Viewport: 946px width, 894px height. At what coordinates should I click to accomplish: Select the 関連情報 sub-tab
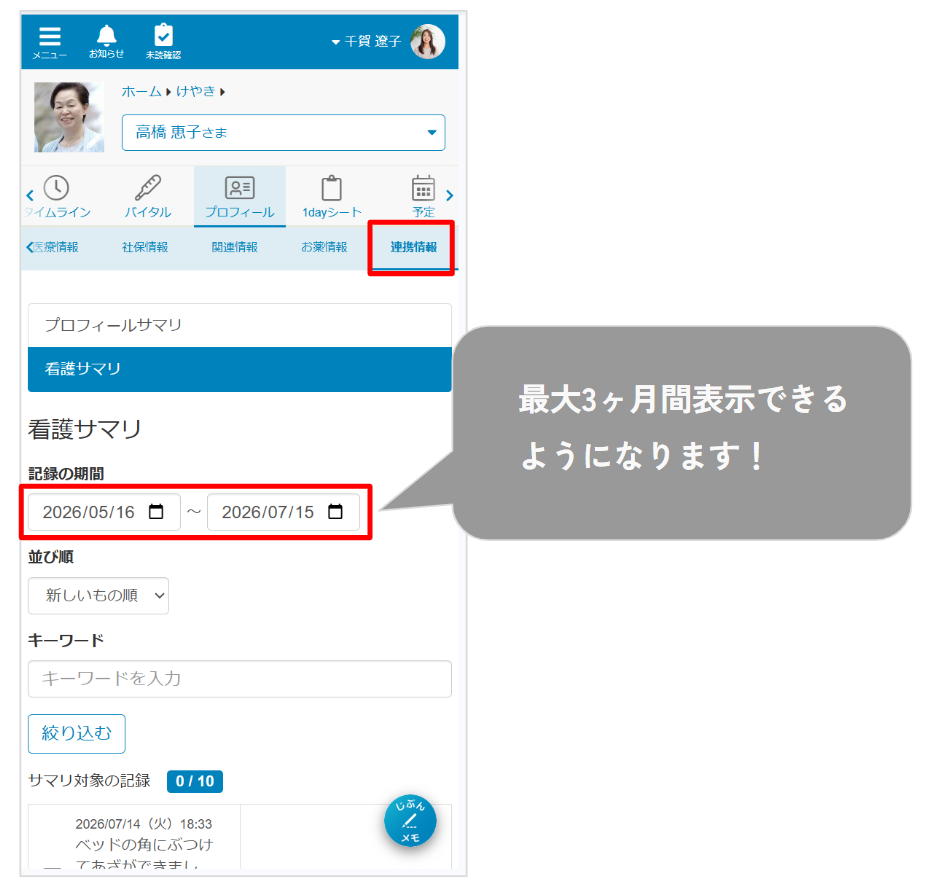click(x=235, y=247)
